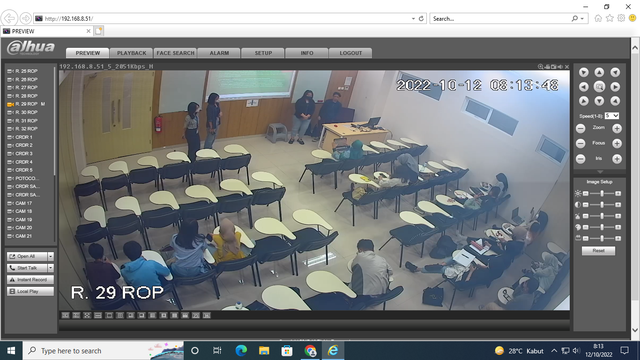Decrease Zoom with the minus button
The image size is (640, 360).
(x=580, y=129)
